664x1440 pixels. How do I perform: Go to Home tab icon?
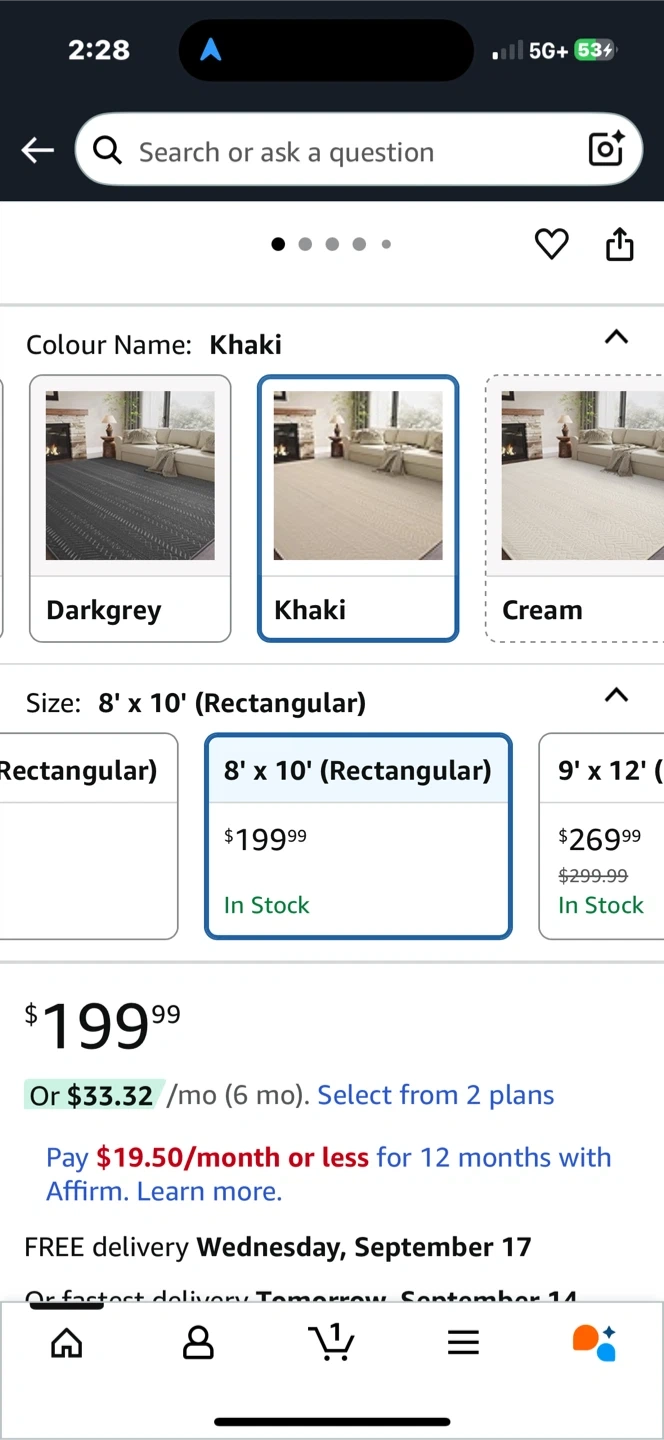tap(67, 1343)
